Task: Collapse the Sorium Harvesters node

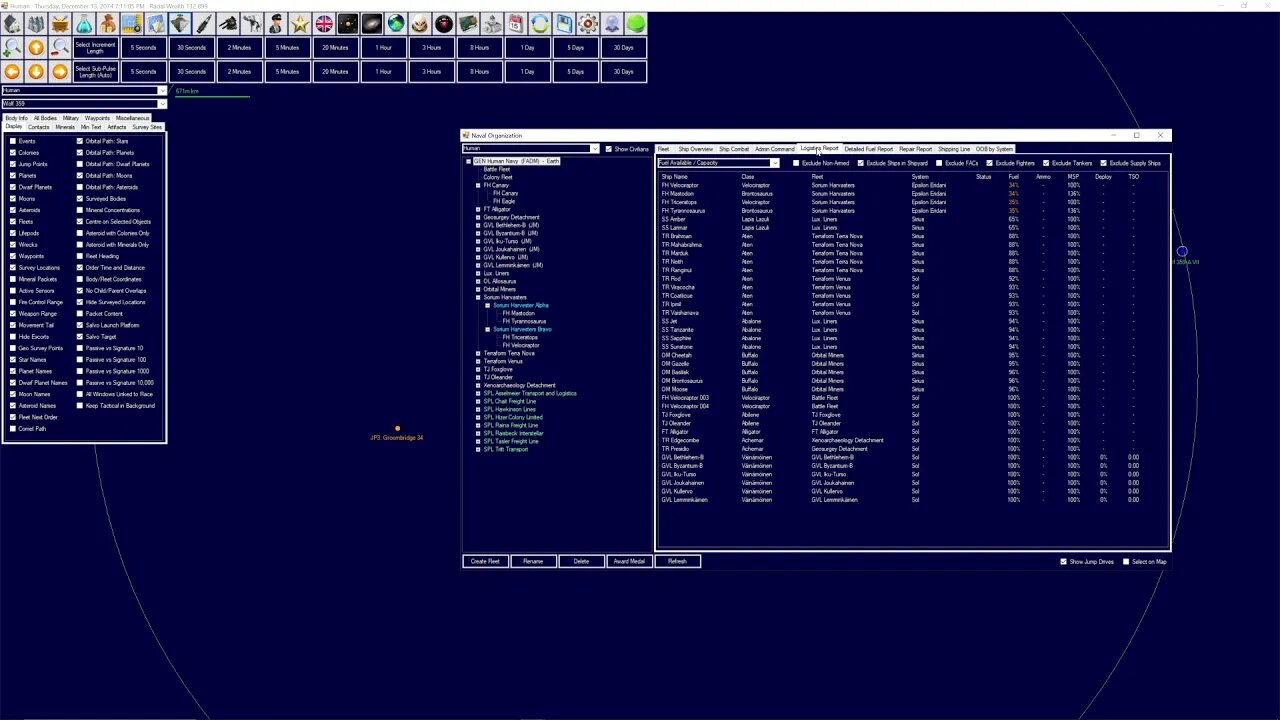Action: coord(478,297)
